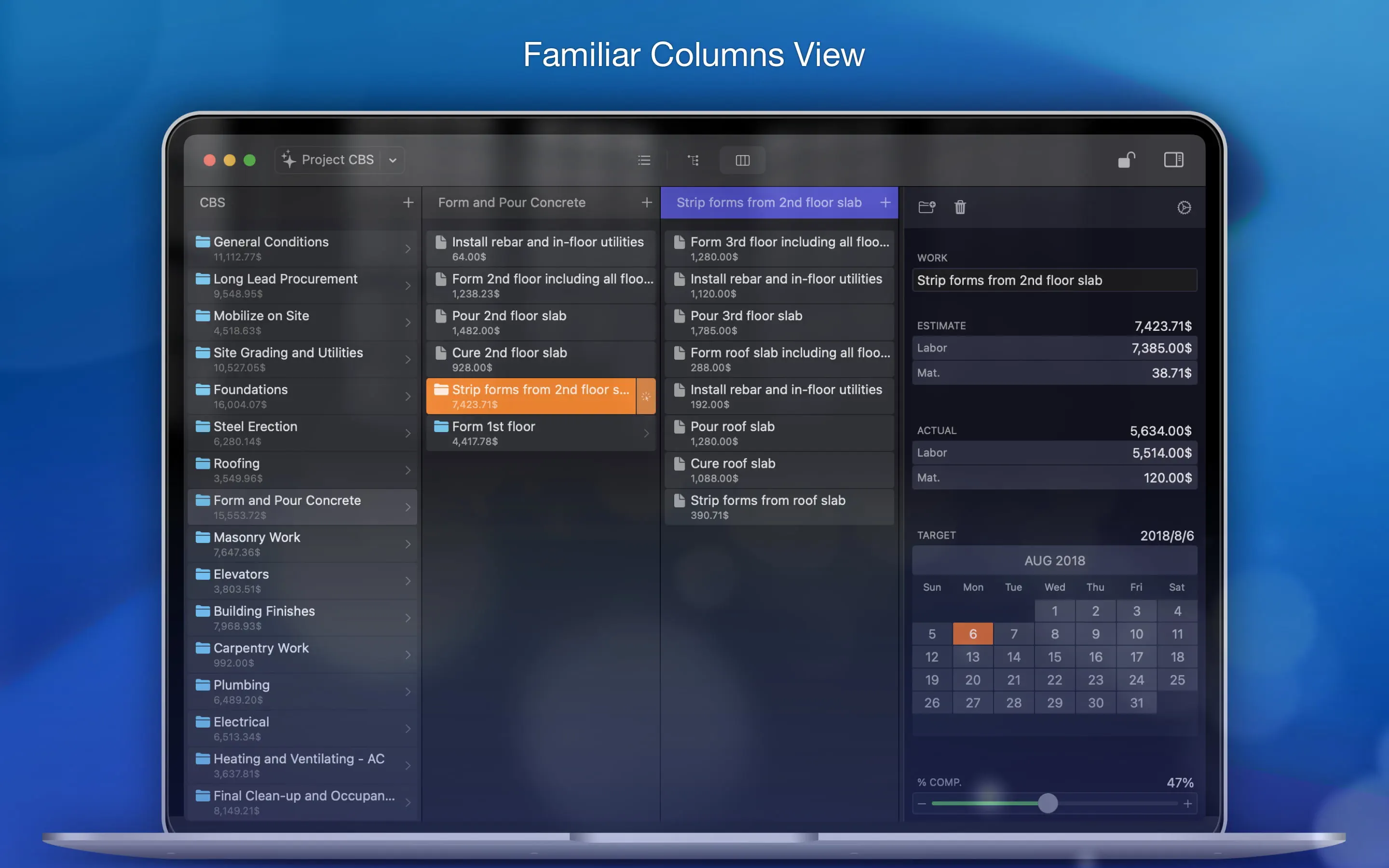Expand the Form 1st floor folder

[x=646, y=434]
